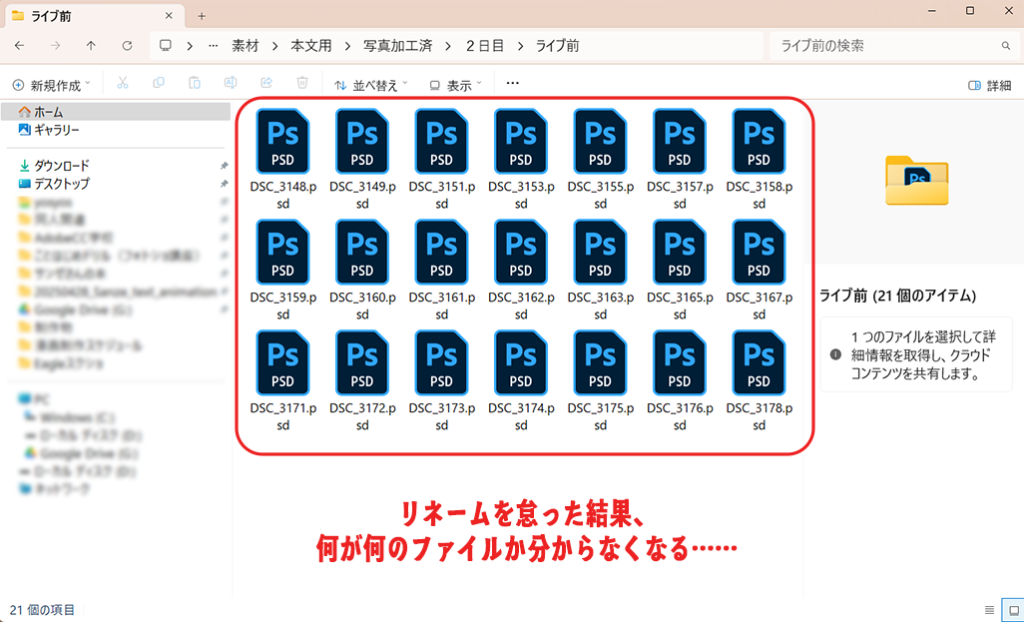Click the folder preview thumbnail in details pane
Viewport: 1024px width, 622px height.
pos(917,180)
